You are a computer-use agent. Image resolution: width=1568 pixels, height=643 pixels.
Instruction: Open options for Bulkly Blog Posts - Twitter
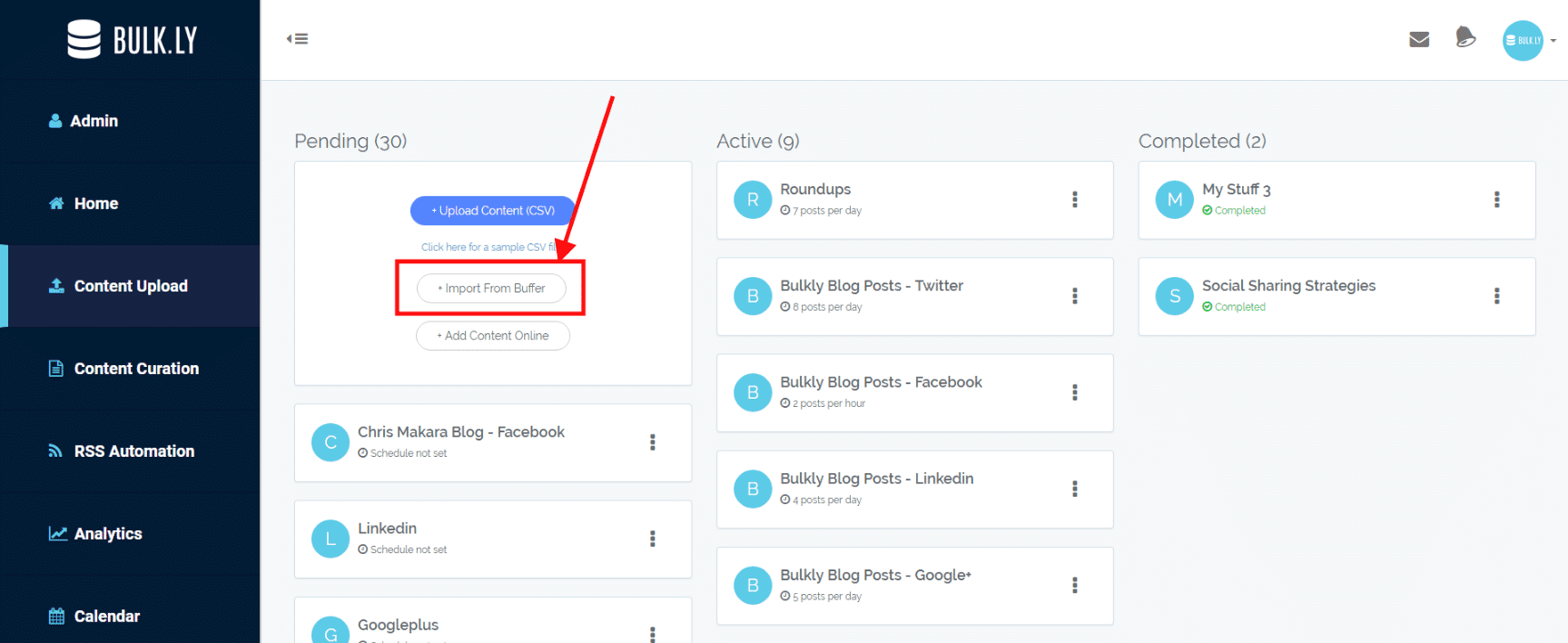(1074, 296)
